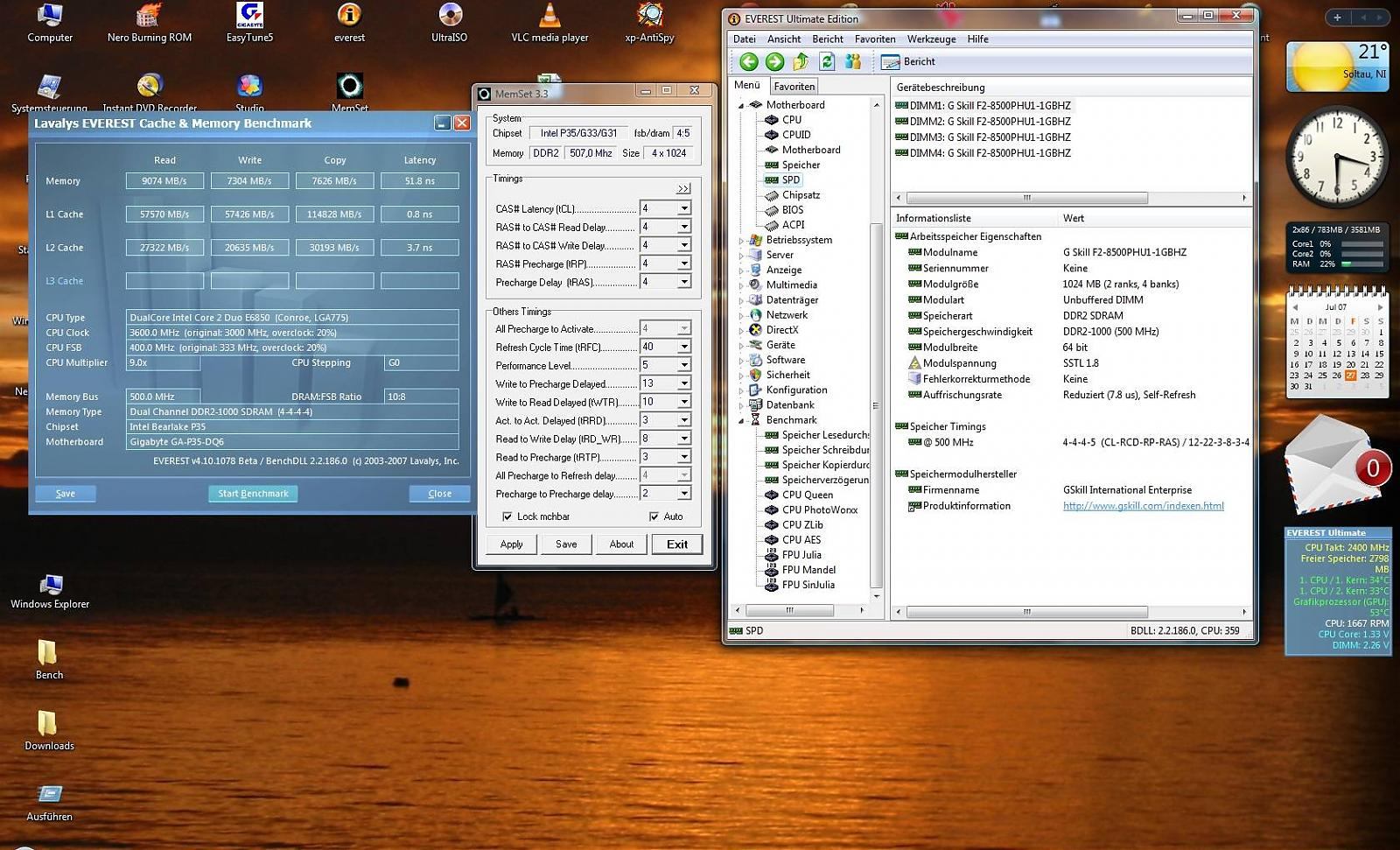Open the Performance Level dropdown

[684, 365]
